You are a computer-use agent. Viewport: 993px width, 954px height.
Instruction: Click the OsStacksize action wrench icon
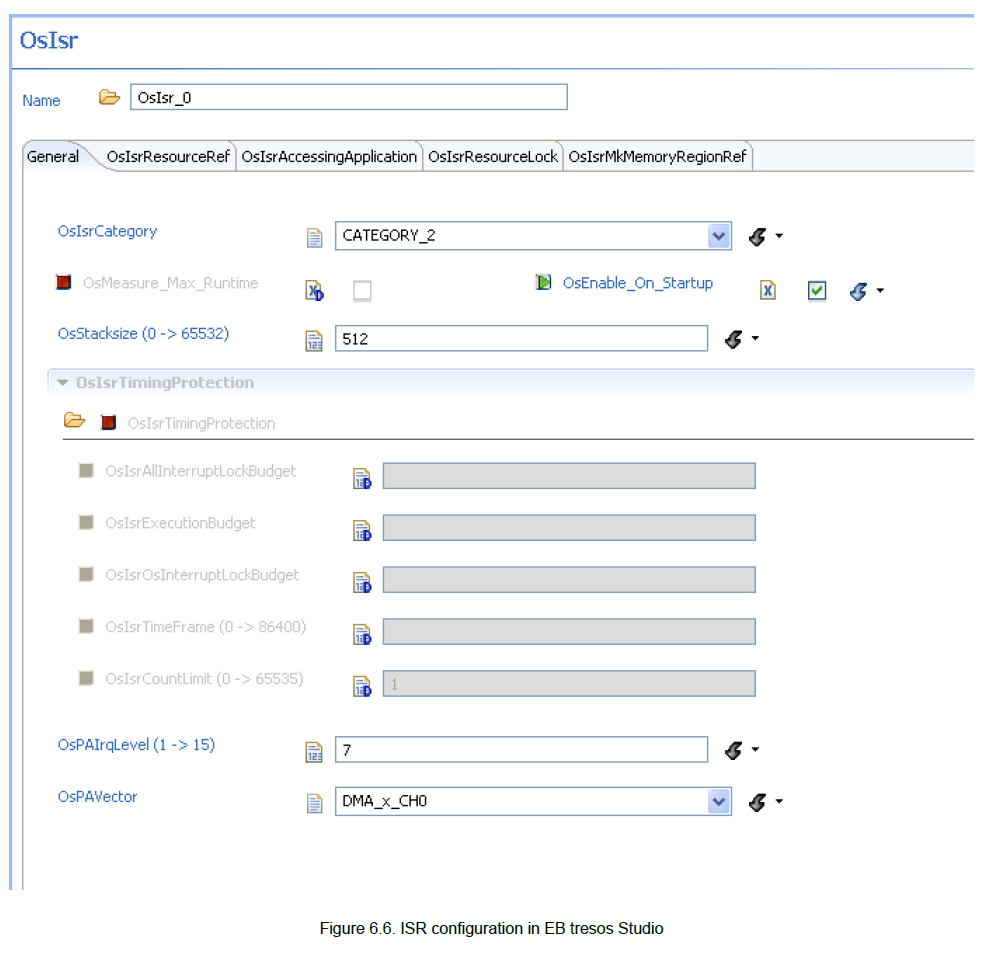[x=733, y=340]
